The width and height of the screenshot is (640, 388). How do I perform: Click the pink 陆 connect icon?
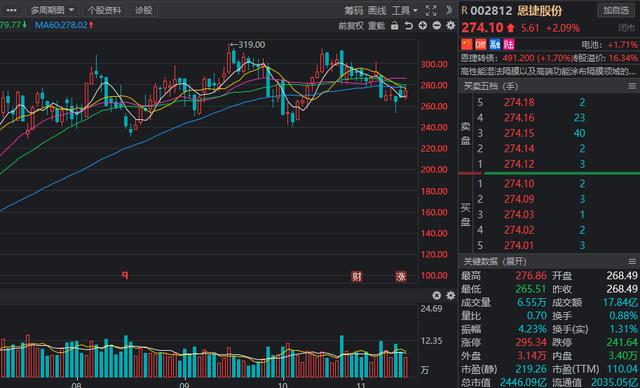509,44
